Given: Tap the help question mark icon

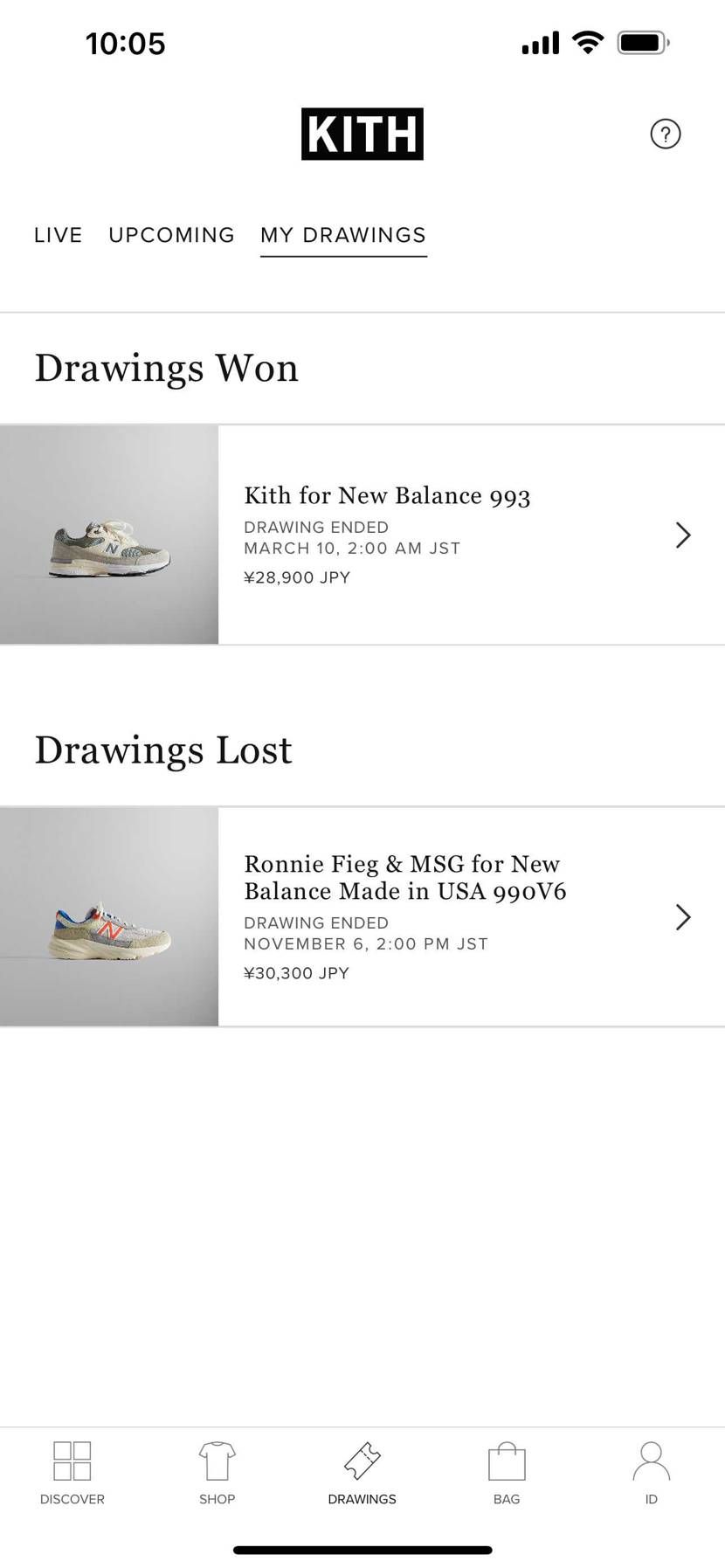Looking at the screenshot, I should point(665,134).
